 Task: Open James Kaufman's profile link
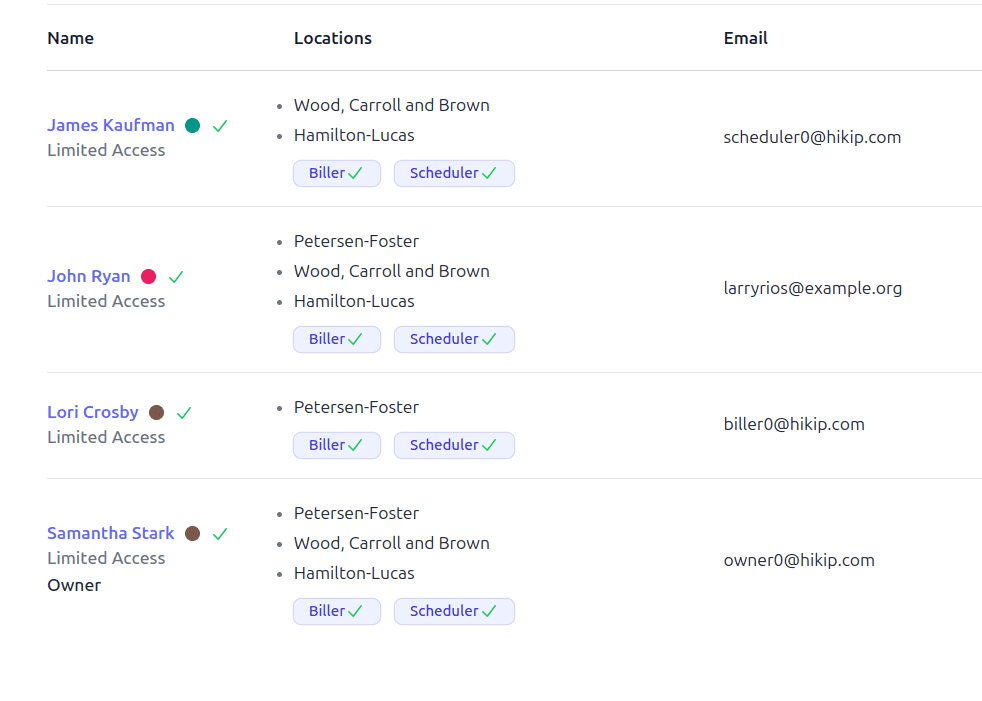pos(111,125)
